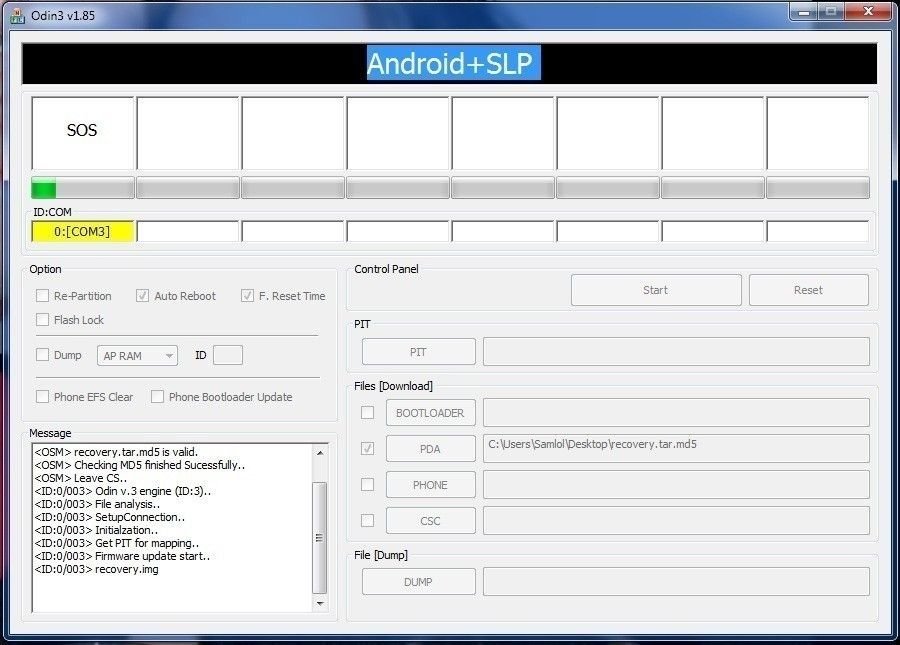Click the green flashing progress bar
The width and height of the screenshot is (900, 645).
pos(83,188)
